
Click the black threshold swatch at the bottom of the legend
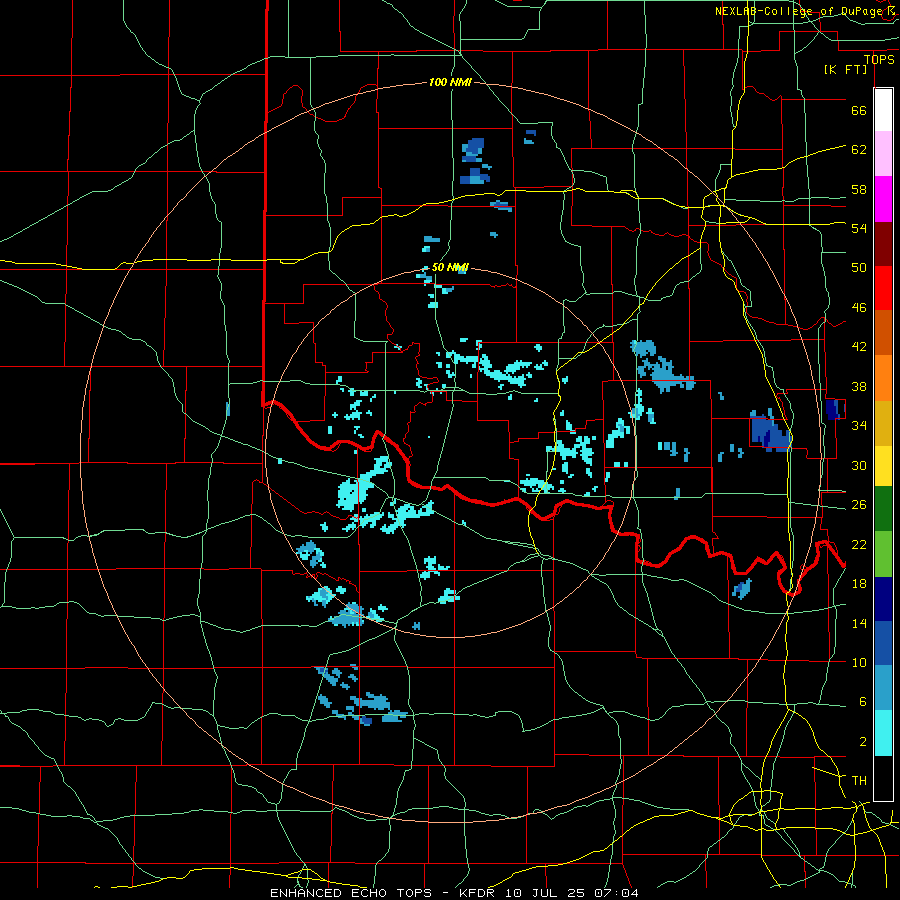tap(883, 778)
